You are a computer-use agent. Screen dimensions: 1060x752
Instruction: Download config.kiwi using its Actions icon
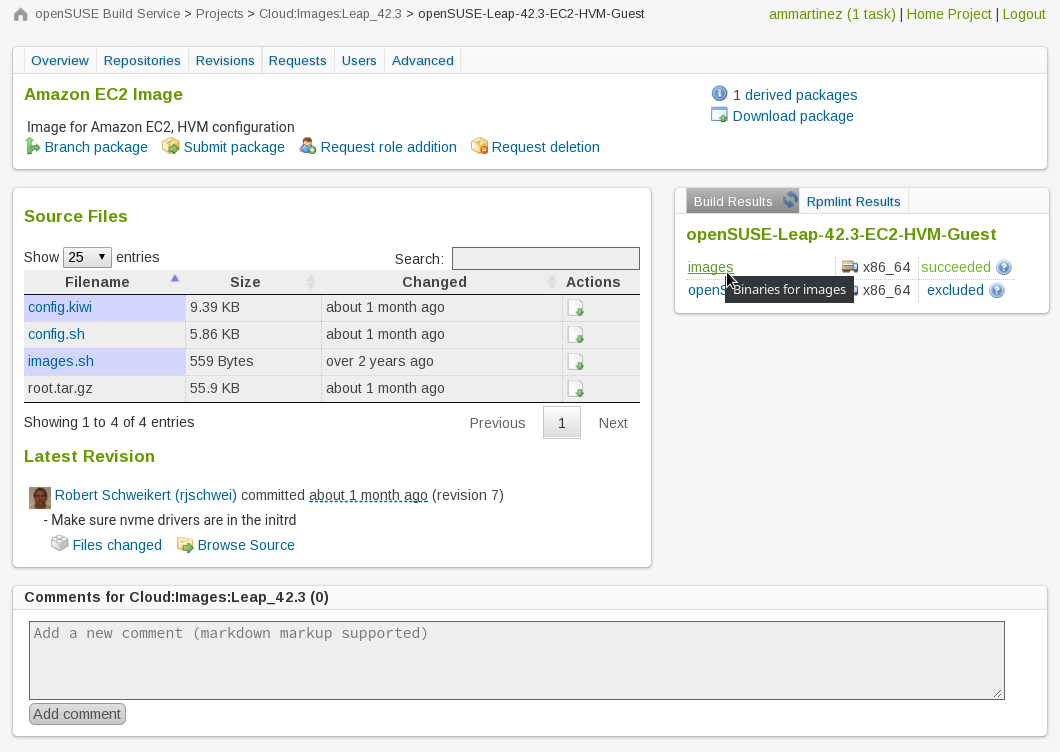[x=575, y=307]
